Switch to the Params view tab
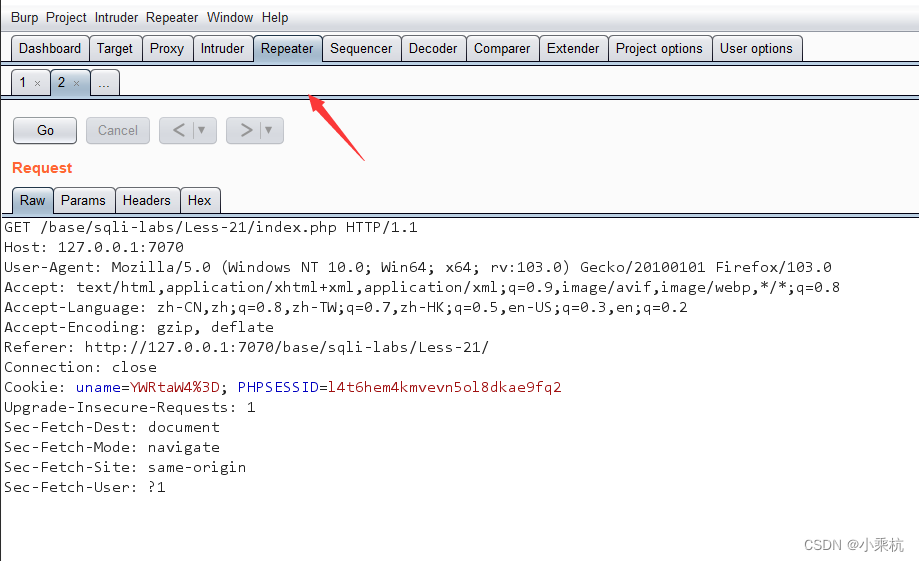Image resolution: width=919 pixels, height=561 pixels. [83, 200]
